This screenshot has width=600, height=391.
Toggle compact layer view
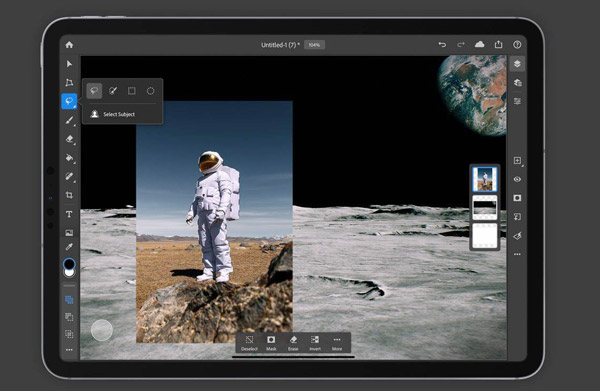click(x=517, y=64)
